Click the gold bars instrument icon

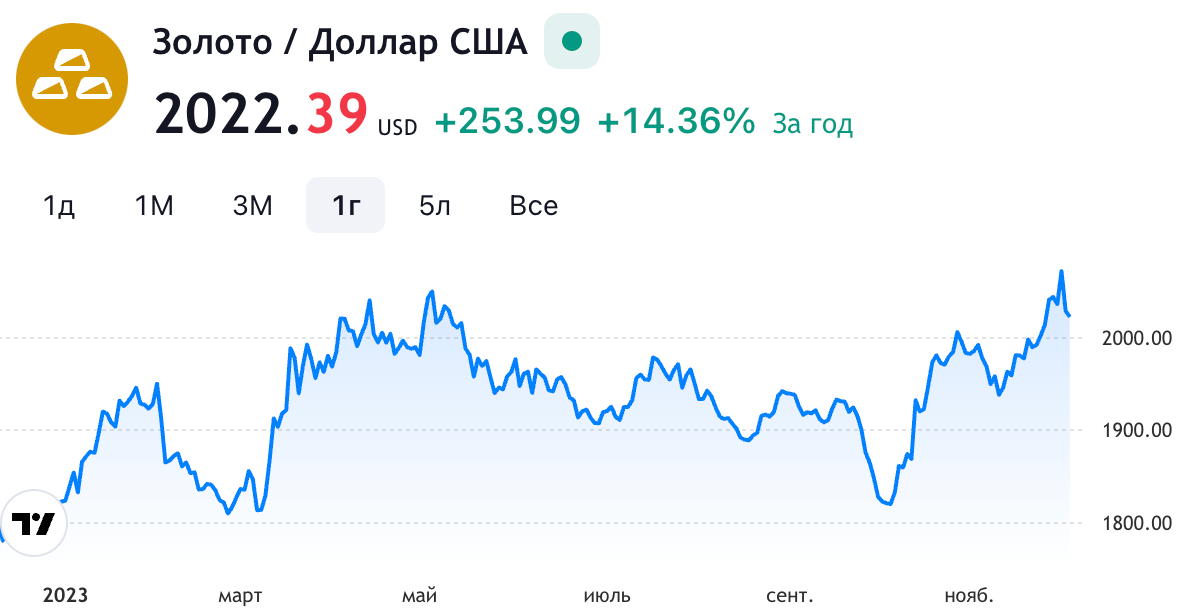point(72,78)
